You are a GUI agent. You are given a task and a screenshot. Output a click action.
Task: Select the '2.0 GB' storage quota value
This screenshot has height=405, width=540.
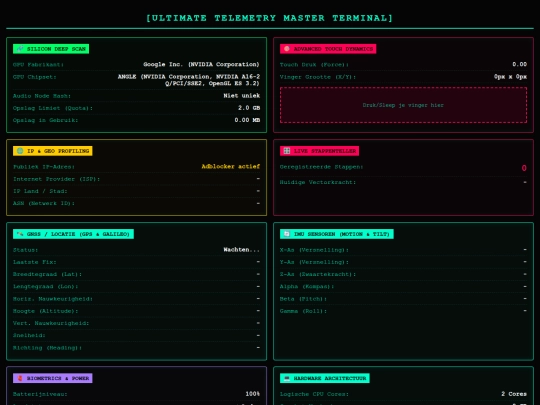[x=249, y=108]
